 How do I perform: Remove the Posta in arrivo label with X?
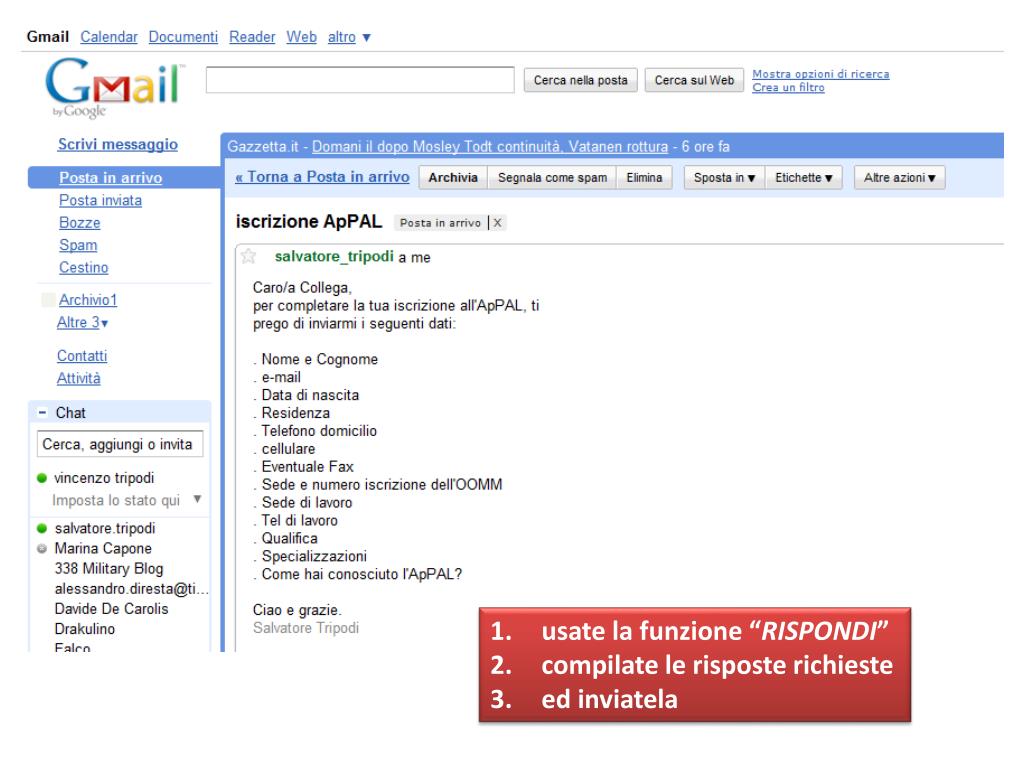pos(498,223)
